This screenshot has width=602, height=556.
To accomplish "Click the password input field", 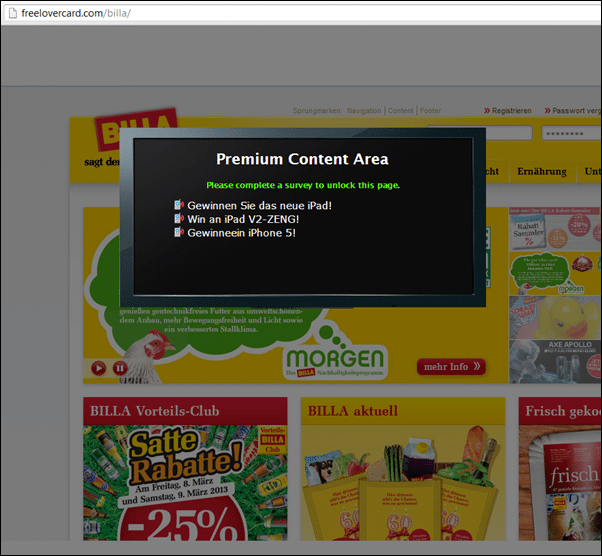I will (x=571, y=133).
